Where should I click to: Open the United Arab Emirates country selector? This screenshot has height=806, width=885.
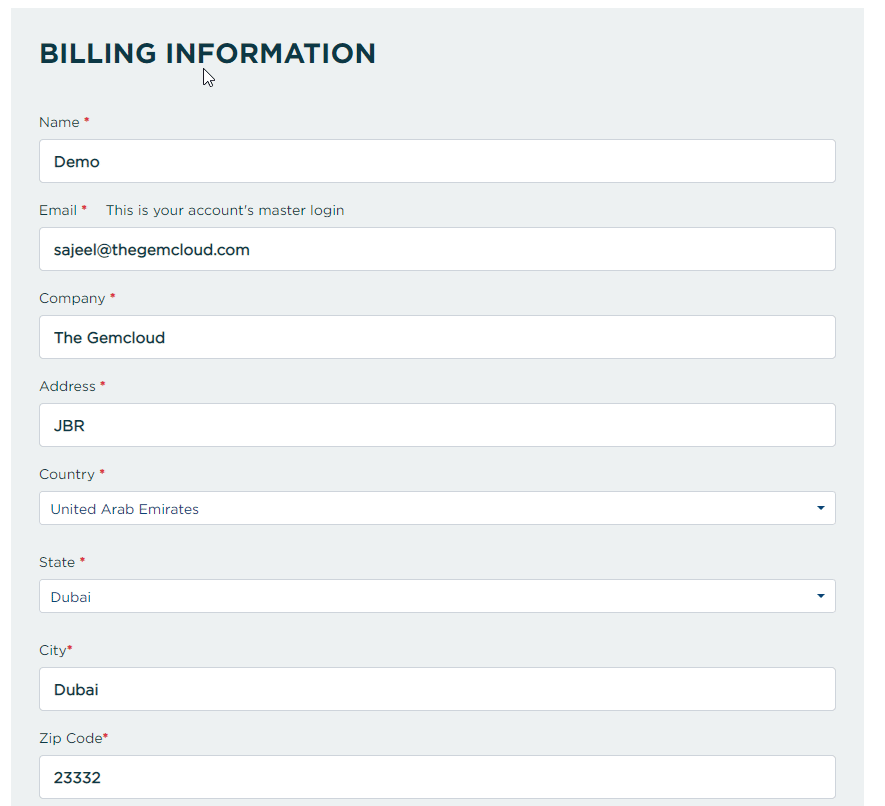point(437,508)
